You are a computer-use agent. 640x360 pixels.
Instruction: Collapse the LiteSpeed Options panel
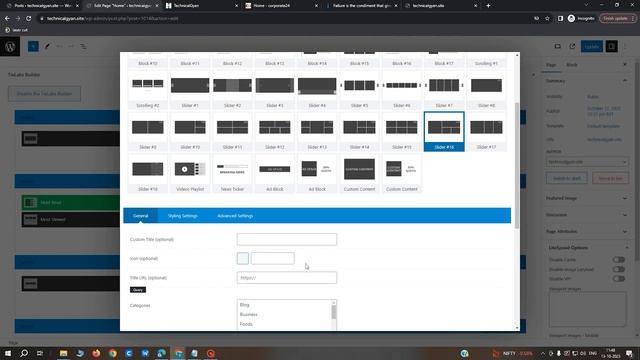[588, 248]
